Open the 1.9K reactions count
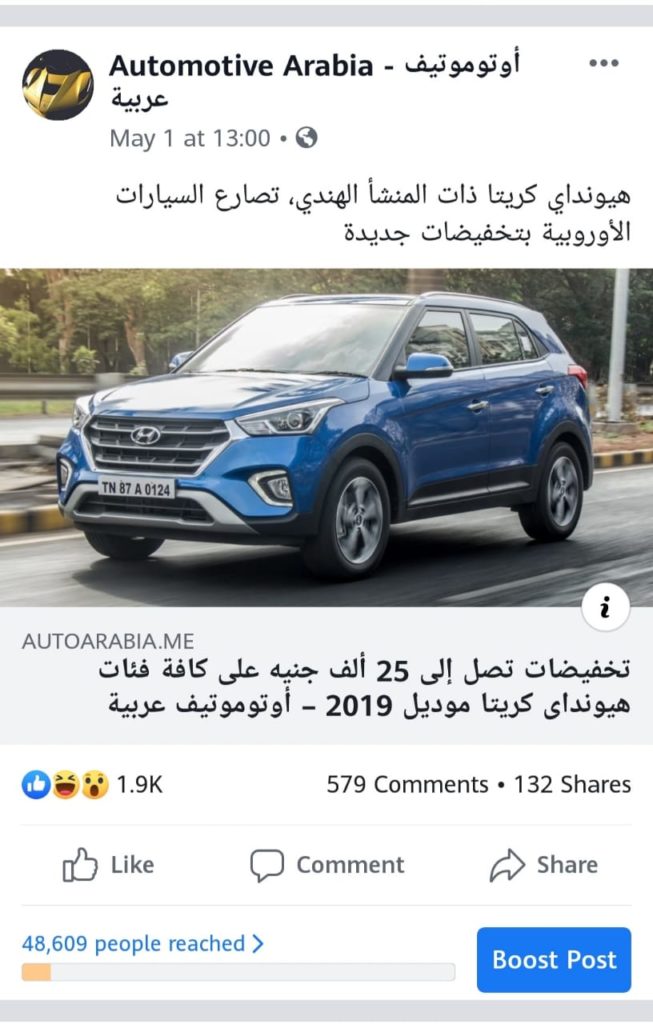 tap(139, 784)
